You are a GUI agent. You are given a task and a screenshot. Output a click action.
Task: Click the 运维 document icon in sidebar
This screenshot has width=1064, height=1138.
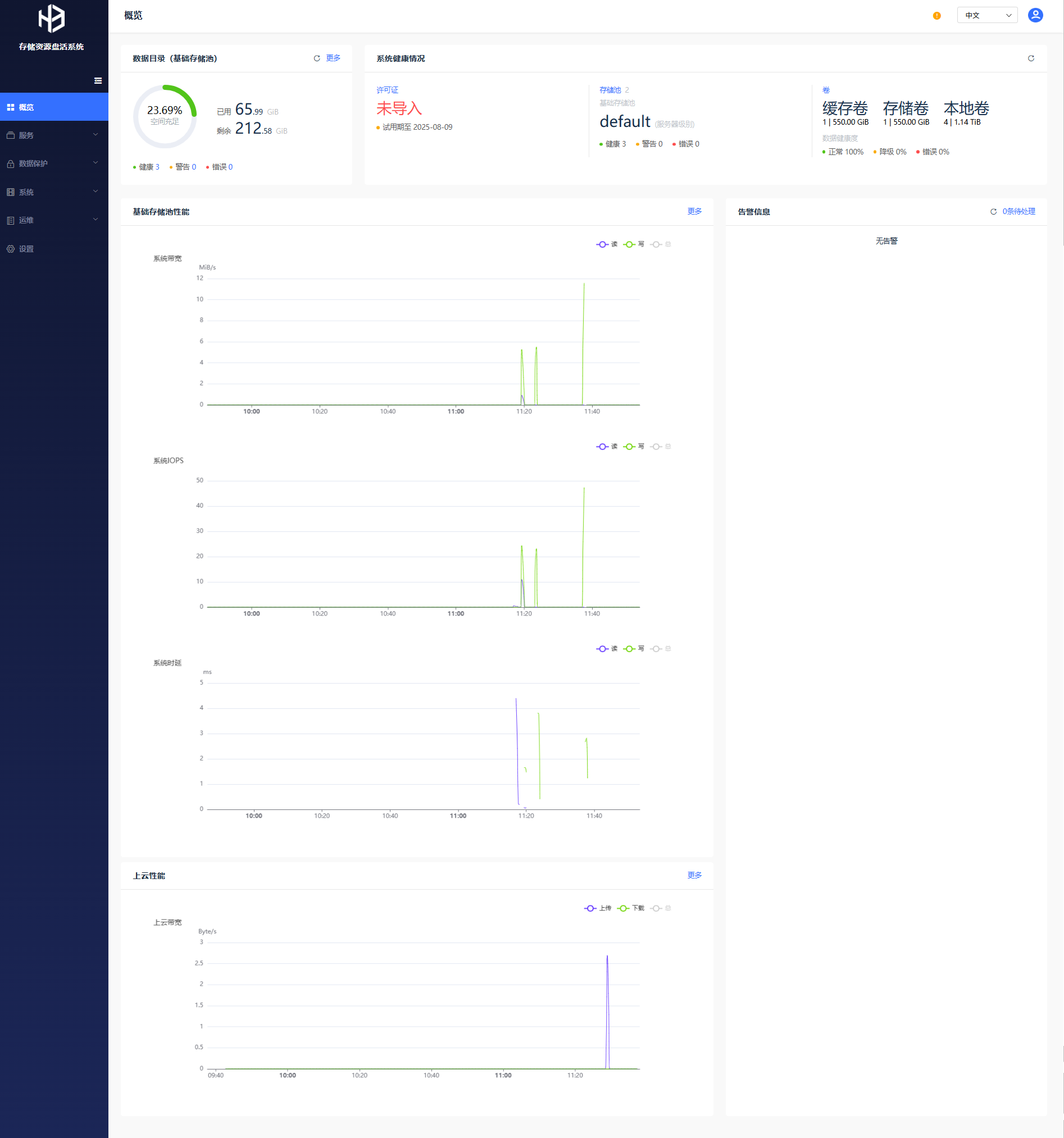pos(10,220)
